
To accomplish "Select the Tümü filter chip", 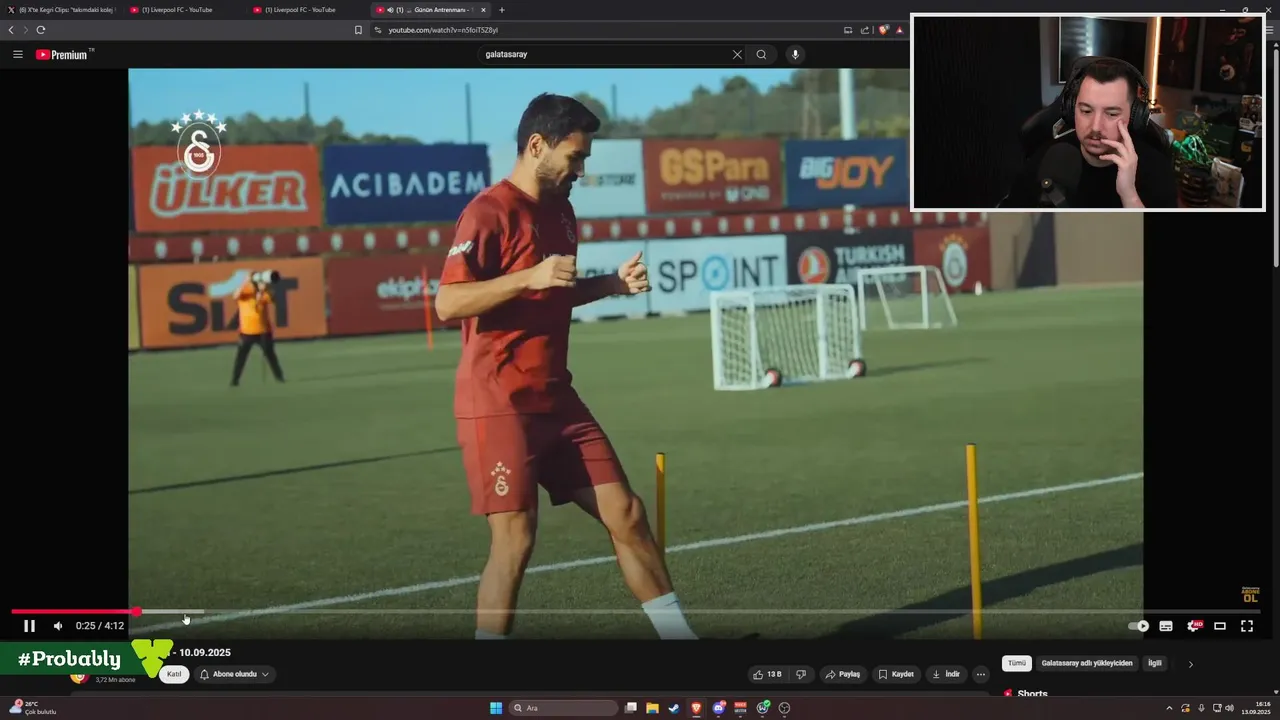I will 1017,663.
